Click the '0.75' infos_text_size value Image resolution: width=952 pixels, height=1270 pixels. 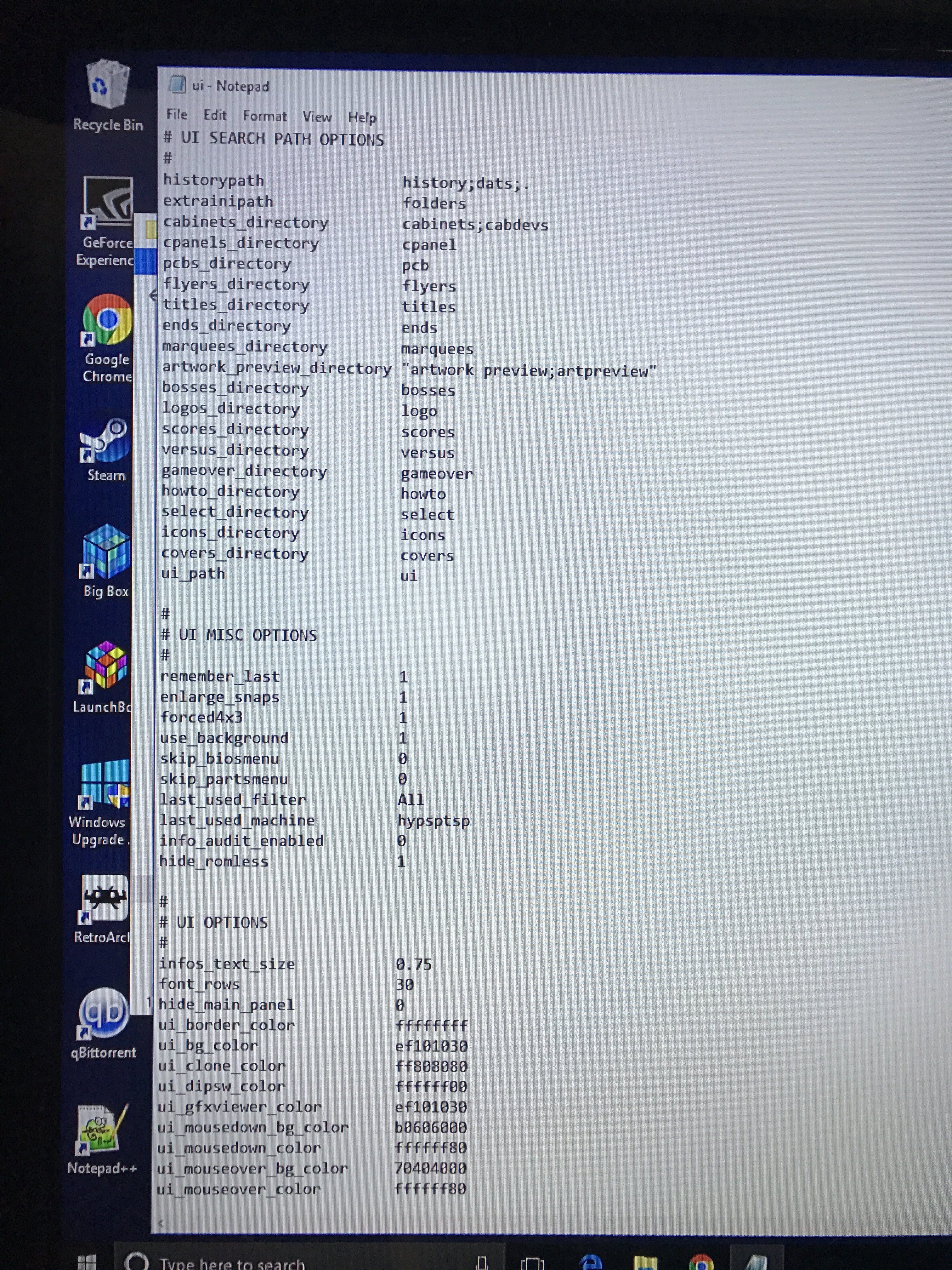(414, 964)
